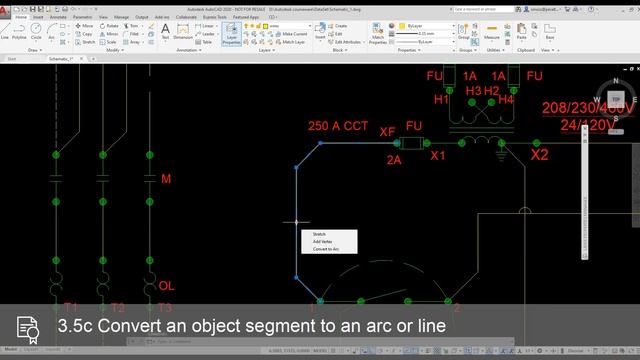The height and width of the screenshot is (360, 640).
Task: Select the Line tool in Draw panel
Action: [4, 31]
